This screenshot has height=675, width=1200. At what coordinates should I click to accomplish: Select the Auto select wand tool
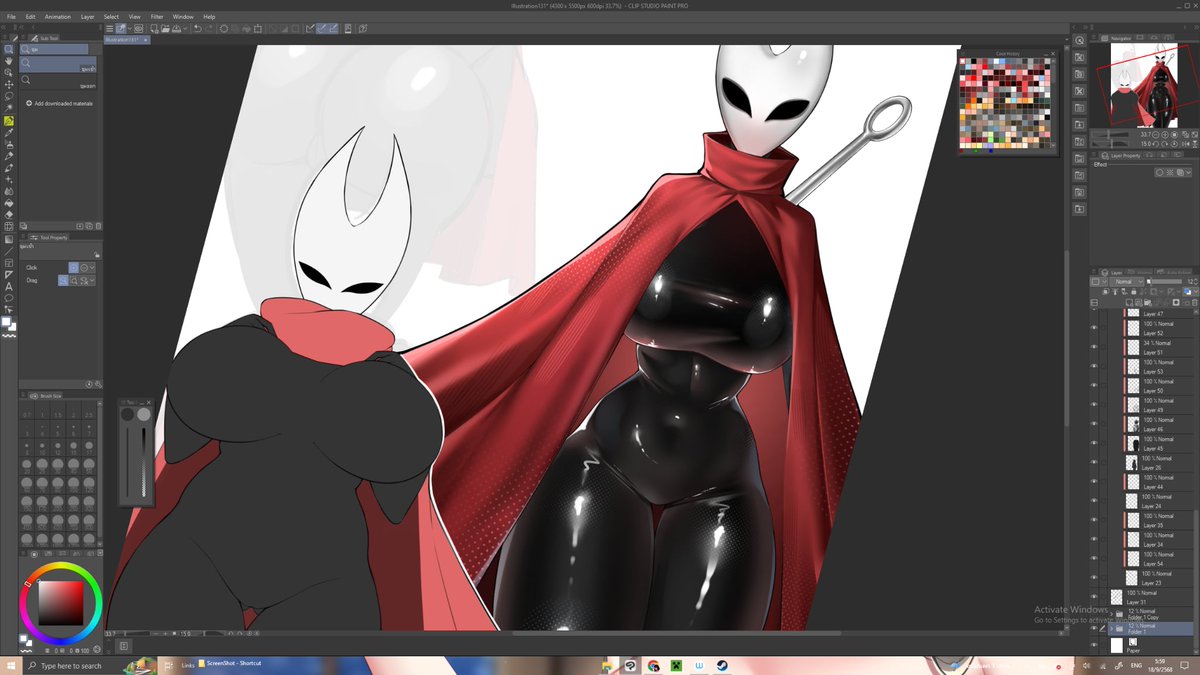click(x=9, y=109)
